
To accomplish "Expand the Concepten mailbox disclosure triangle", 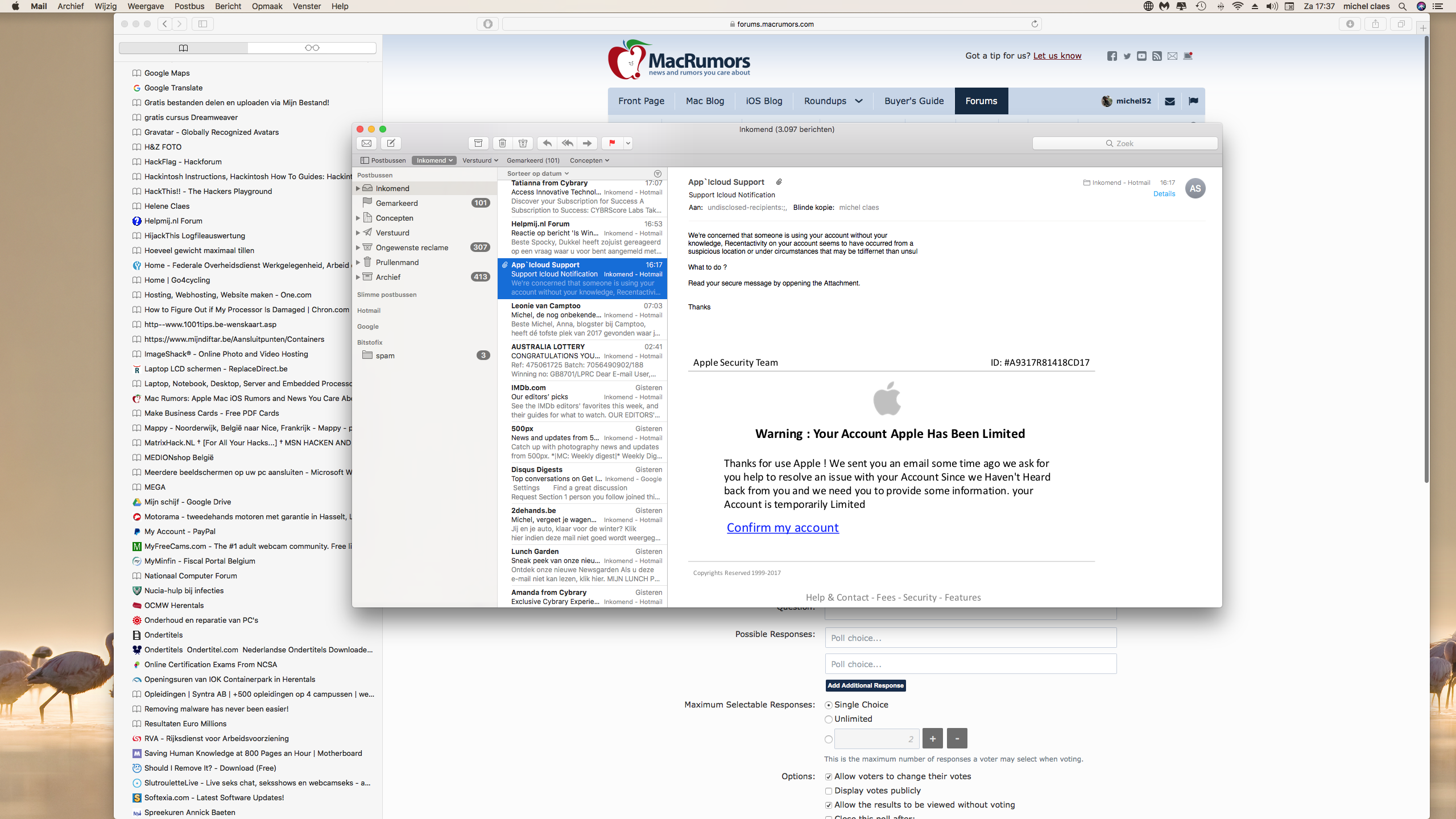I will [358, 218].
